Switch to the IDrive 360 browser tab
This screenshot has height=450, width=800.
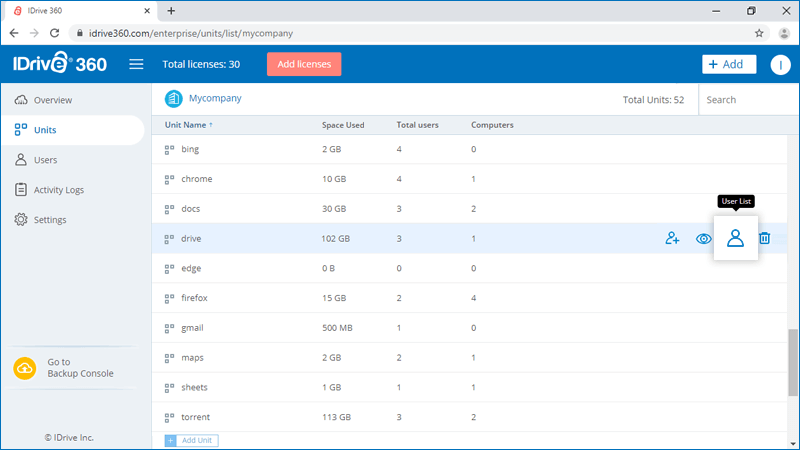(79, 11)
